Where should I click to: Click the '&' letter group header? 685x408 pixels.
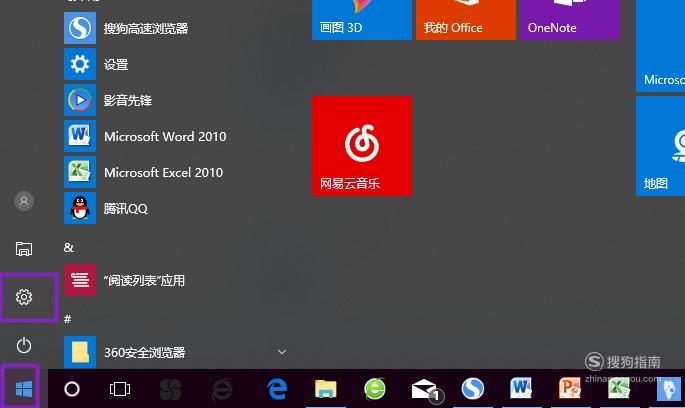tap(69, 248)
